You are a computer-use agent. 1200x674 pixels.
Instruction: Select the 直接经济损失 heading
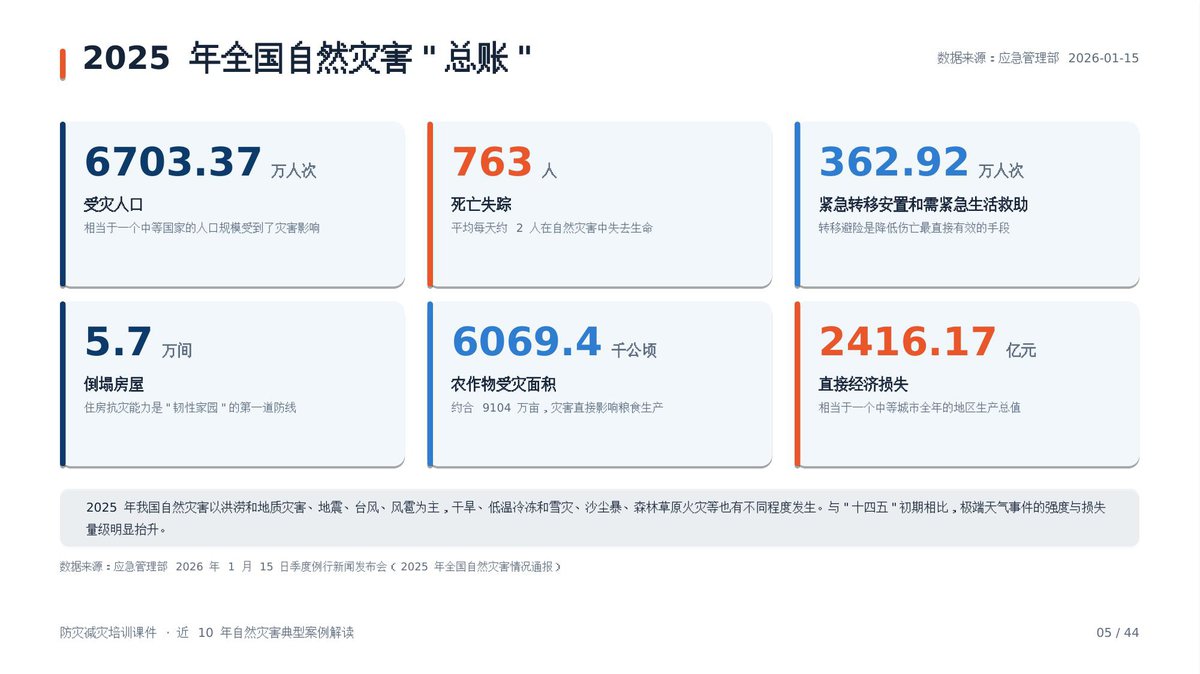pos(864,385)
